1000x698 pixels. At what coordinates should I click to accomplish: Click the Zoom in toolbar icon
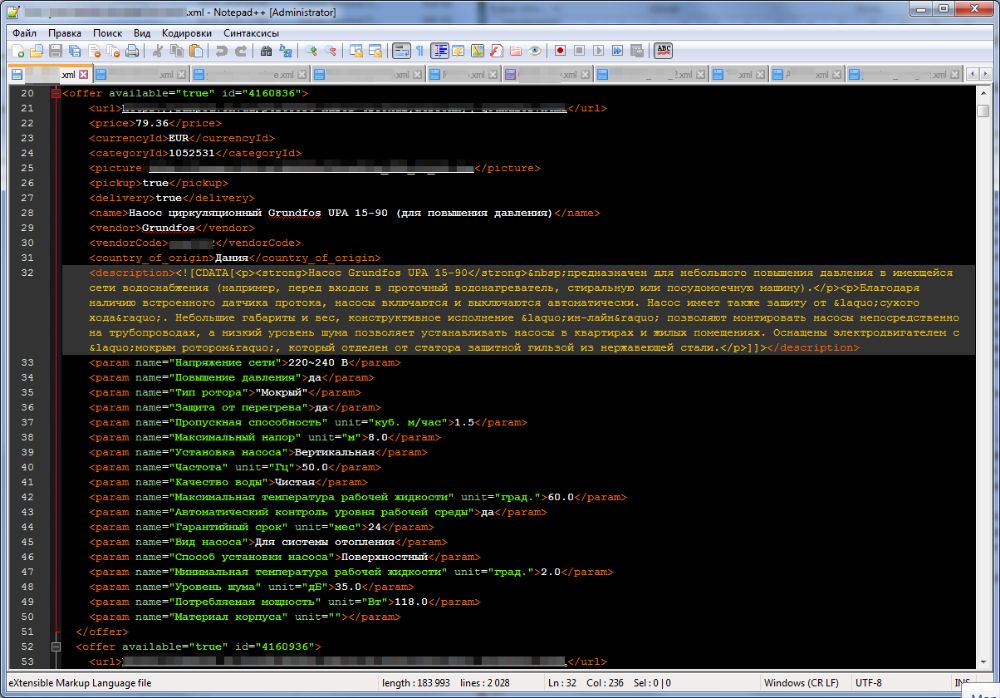(312, 50)
